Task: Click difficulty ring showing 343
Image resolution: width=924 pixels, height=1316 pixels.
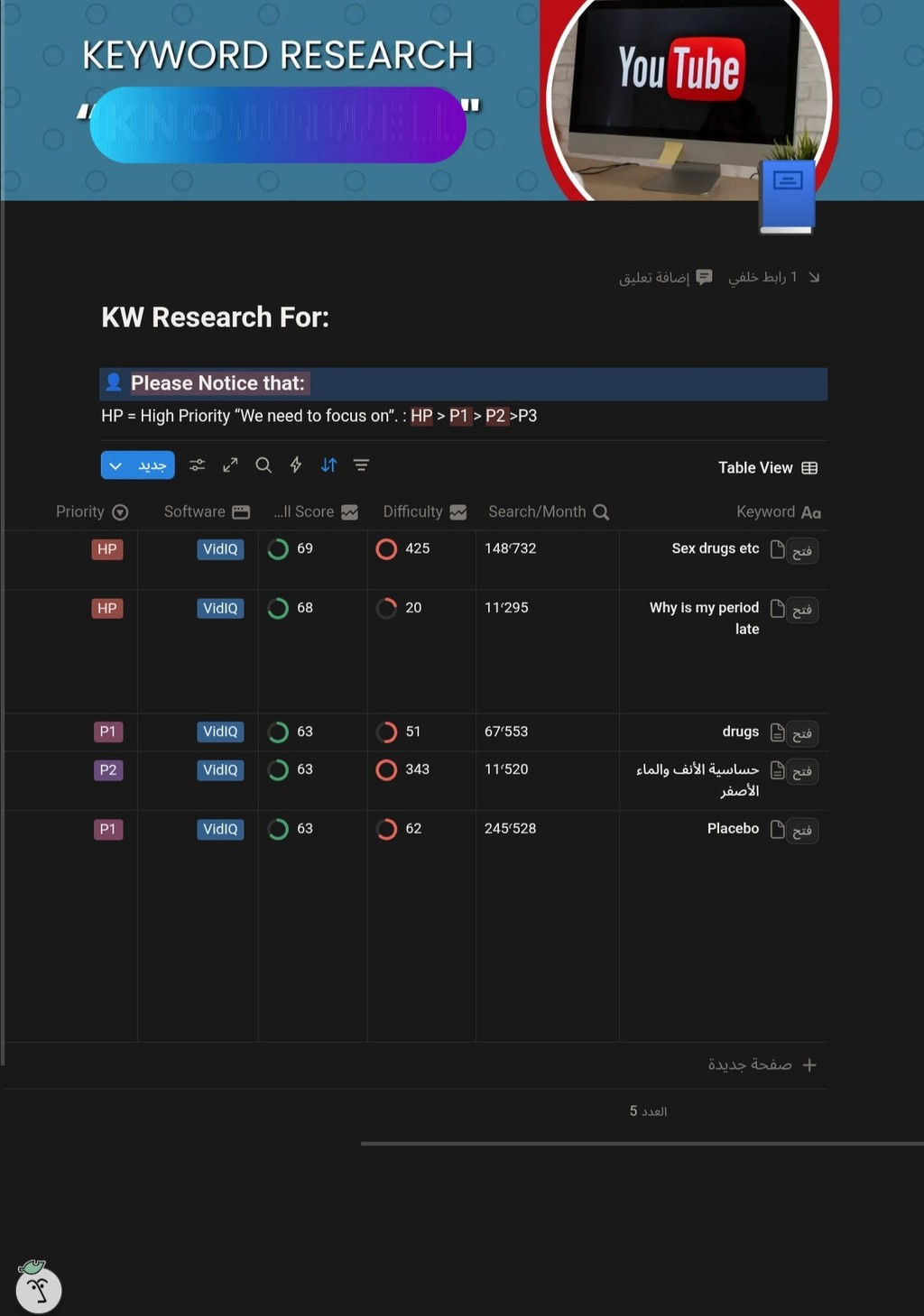Action: click(x=386, y=770)
